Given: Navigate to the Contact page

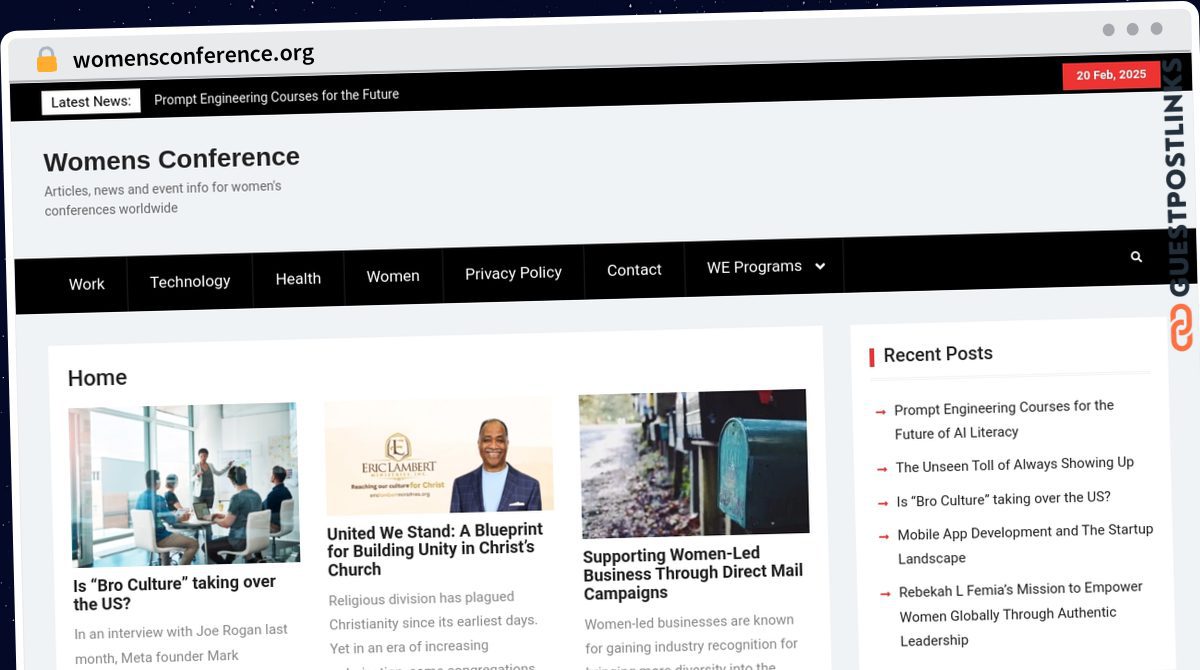Looking at the screenshot, I should pos(634,270).
